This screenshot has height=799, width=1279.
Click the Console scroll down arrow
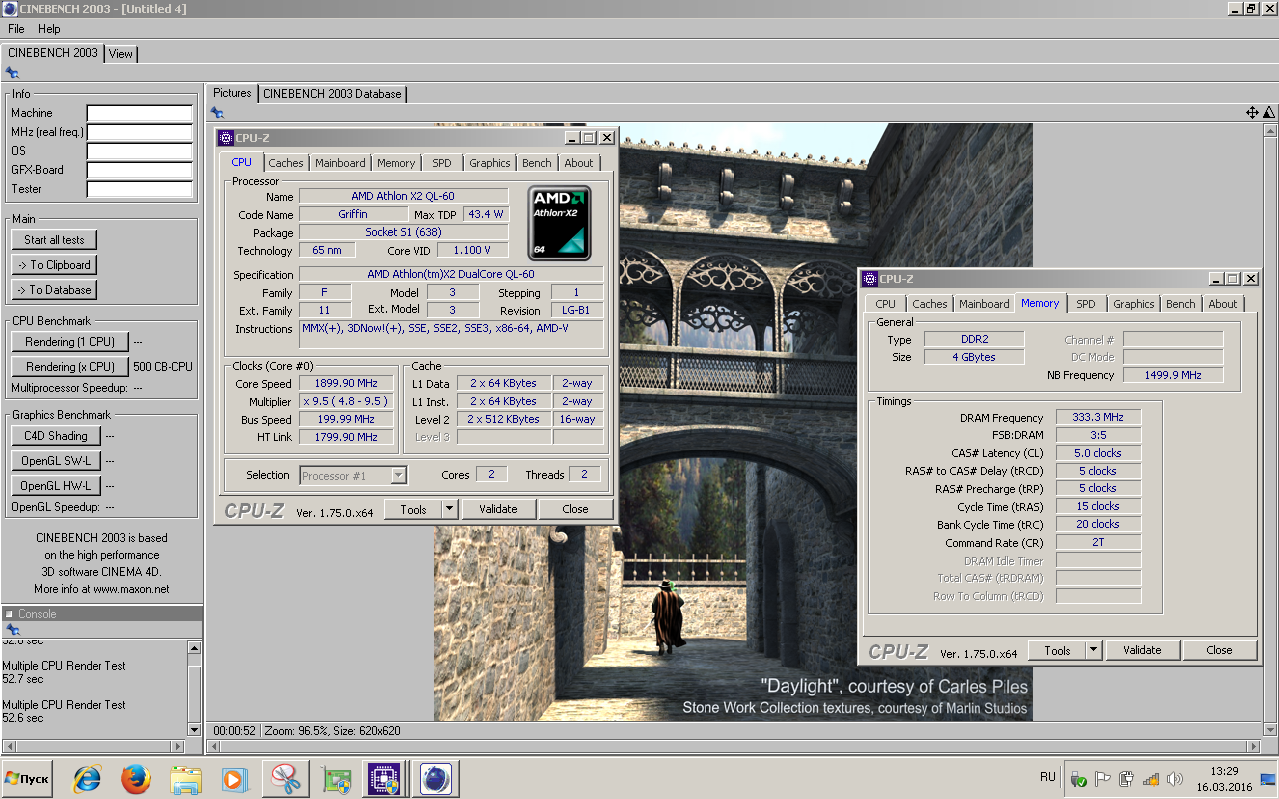pos(195,729)
